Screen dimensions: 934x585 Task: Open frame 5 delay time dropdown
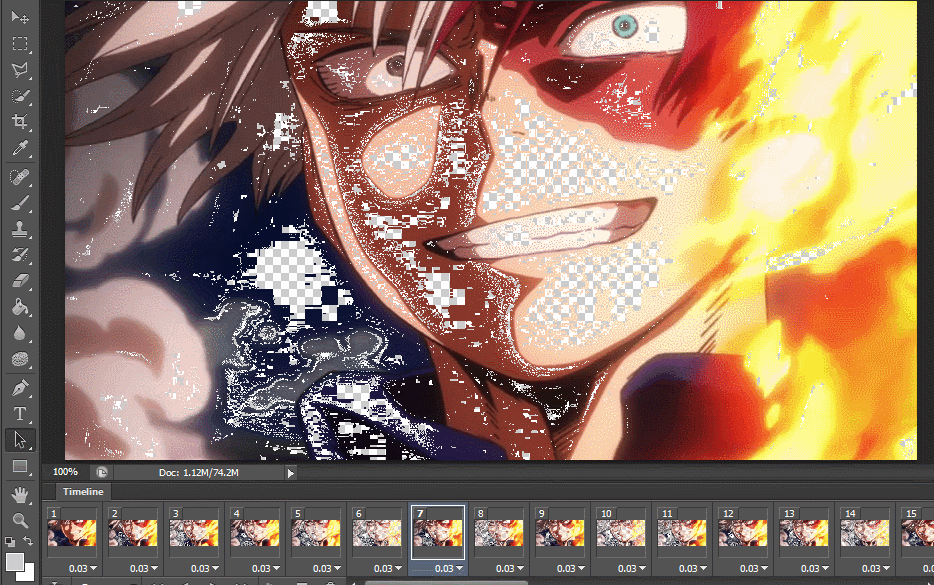click(327, 568)
